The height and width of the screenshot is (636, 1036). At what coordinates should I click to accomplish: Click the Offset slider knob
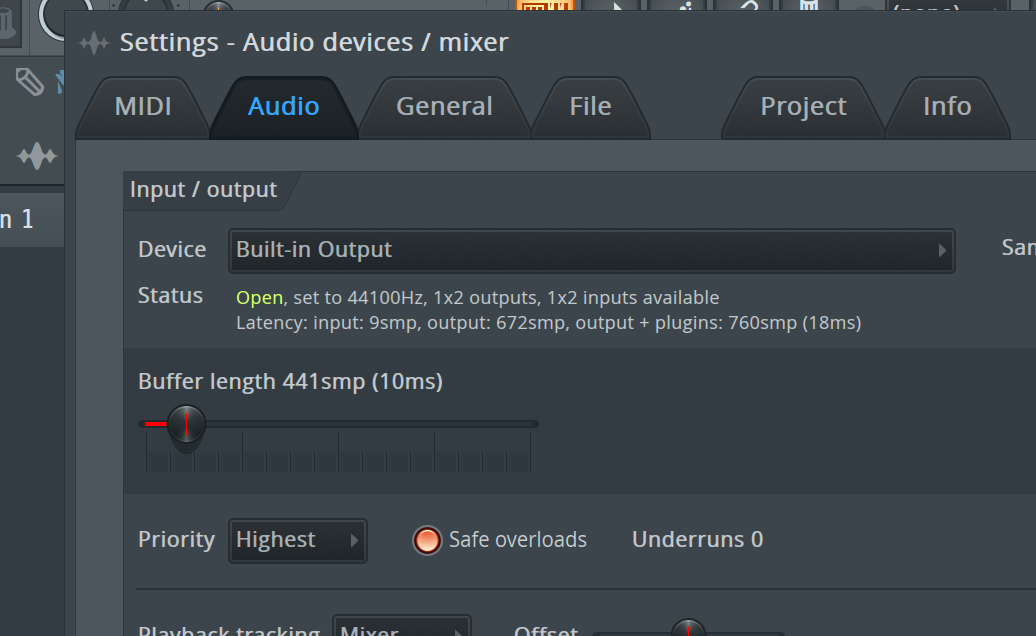click(688, 629)
